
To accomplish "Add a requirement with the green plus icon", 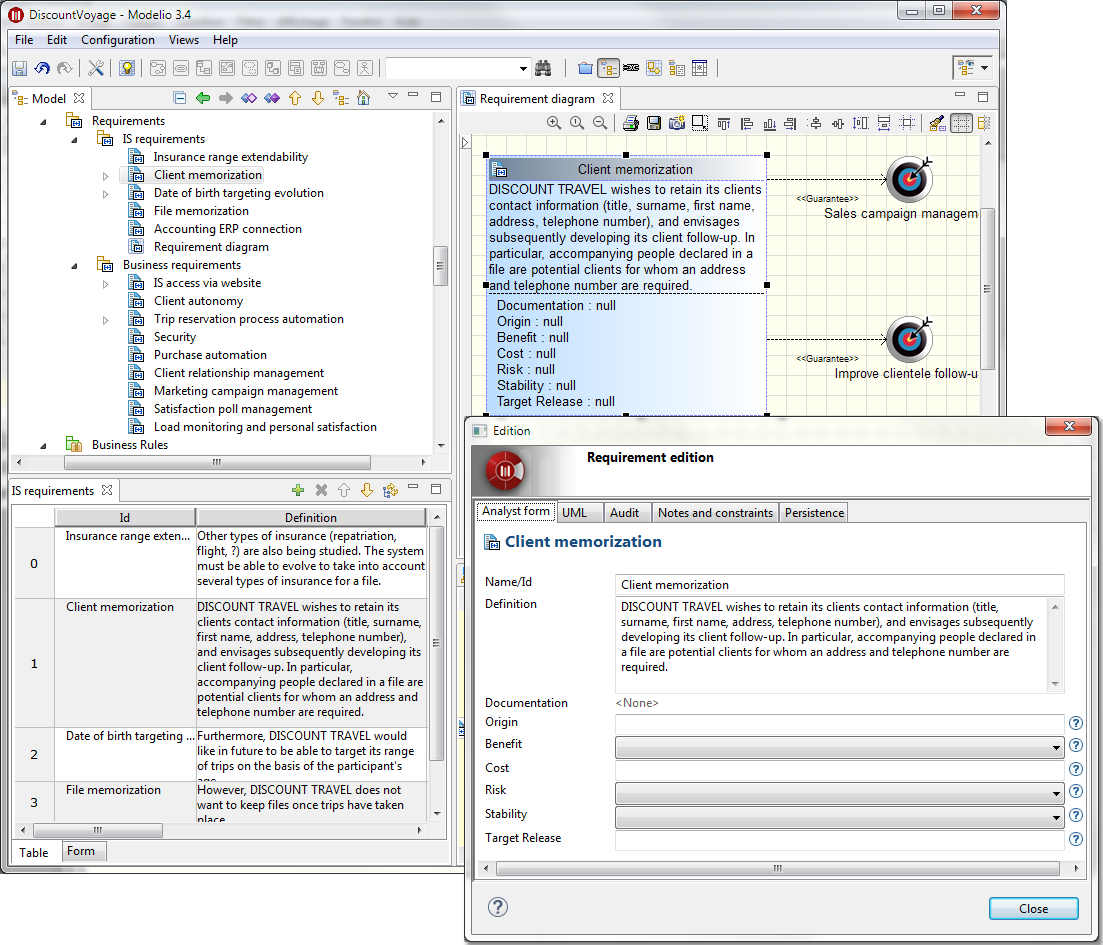I will click(x=298, y=490).
